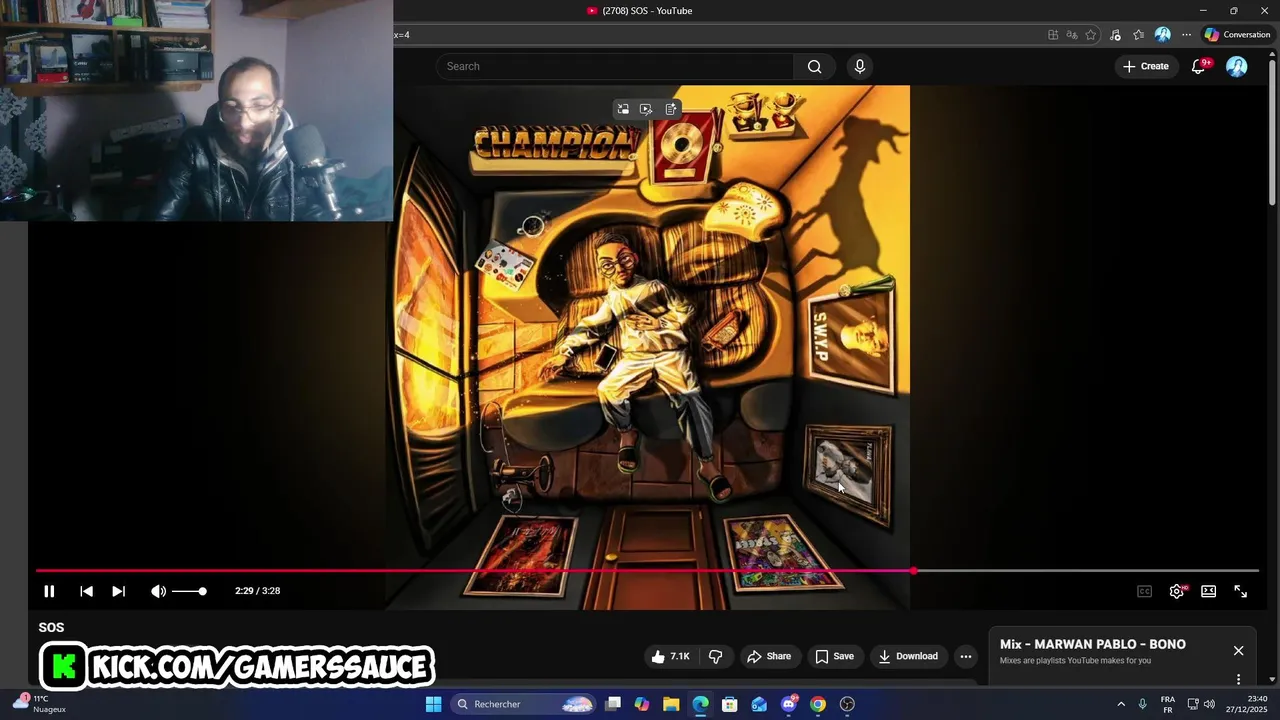Viewport: 1280px width, 720px height.
Task: Open the YouTube Create menu
Action: coord(1145,66)
